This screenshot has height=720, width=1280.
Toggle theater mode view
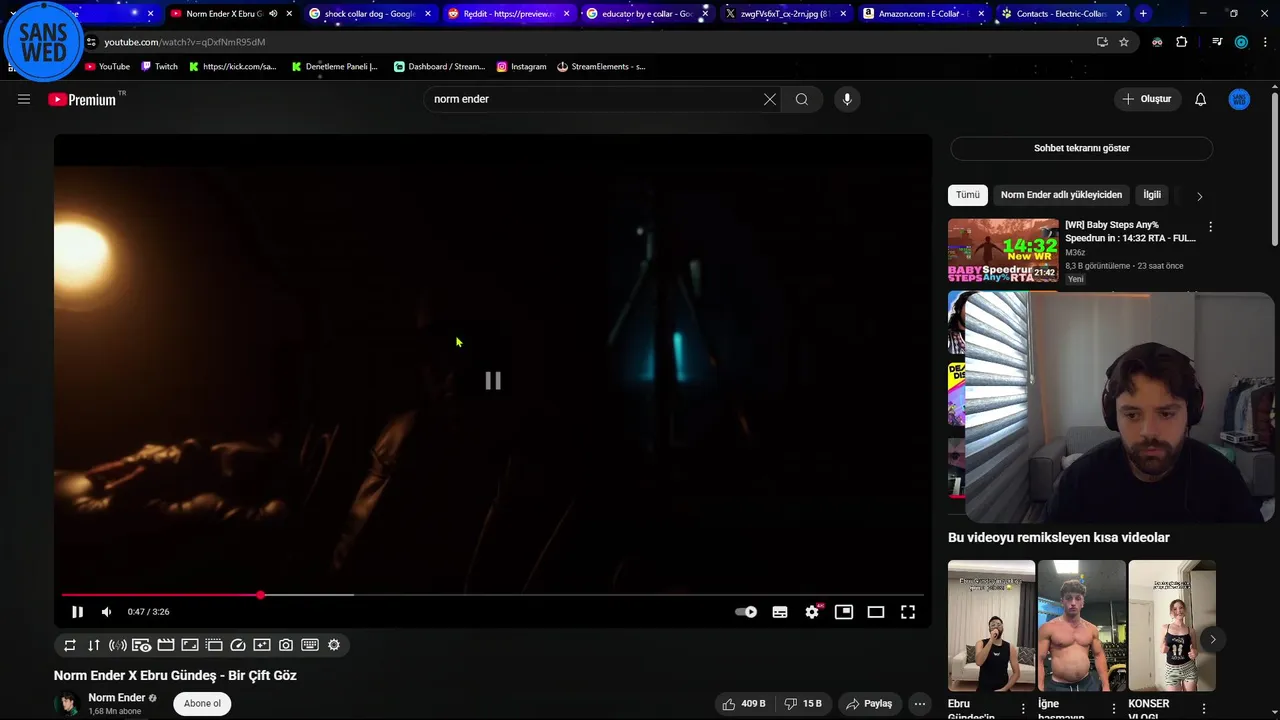(876, 612)
